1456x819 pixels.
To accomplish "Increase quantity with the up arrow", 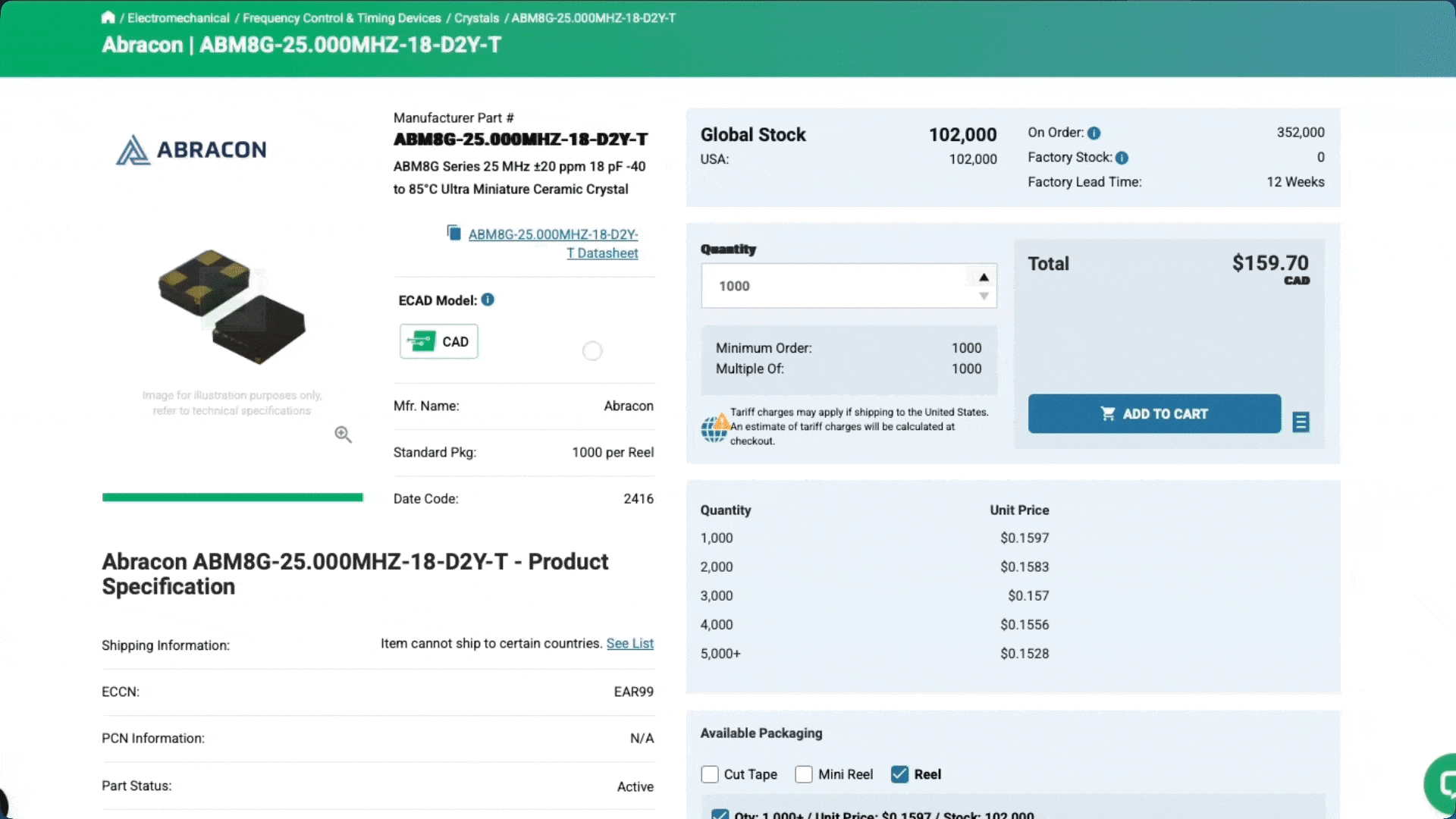I will [x=984, y=277].
